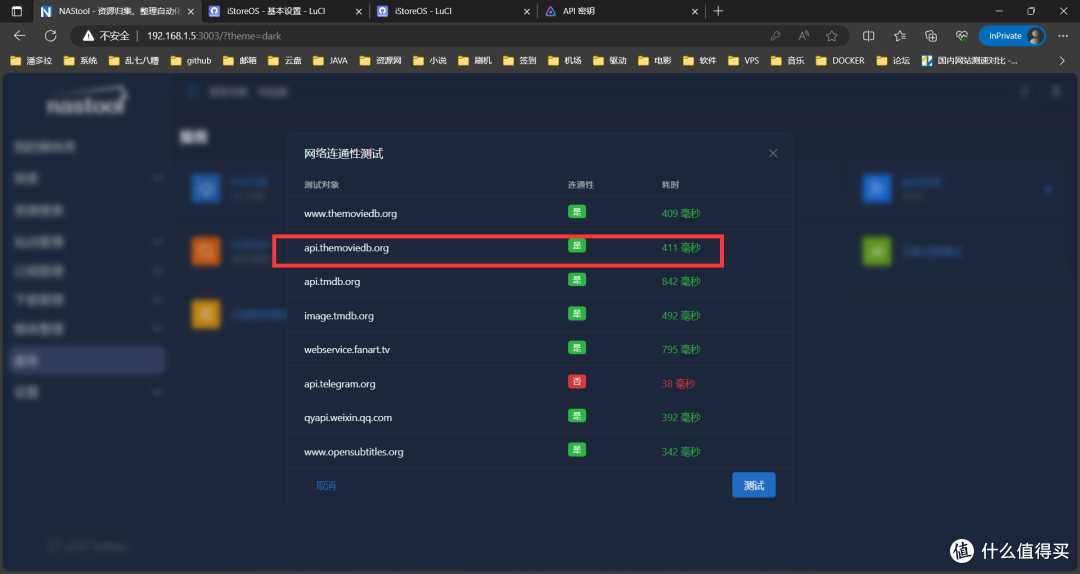This screenshot has height=574, width=1080.
Task: Open the VPS bookmark folder
Action: click(x=743, y=61)
